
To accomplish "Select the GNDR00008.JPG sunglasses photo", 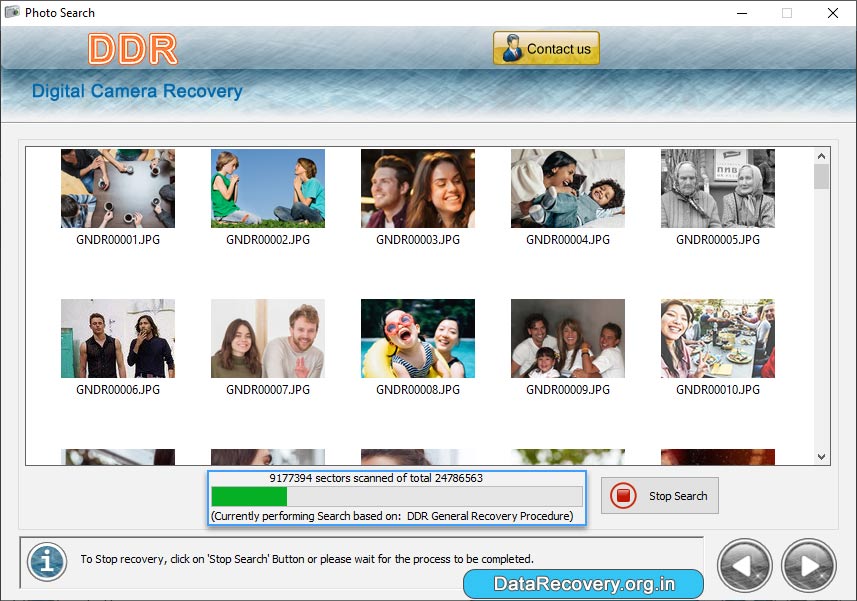I will [x=417, y=338].
